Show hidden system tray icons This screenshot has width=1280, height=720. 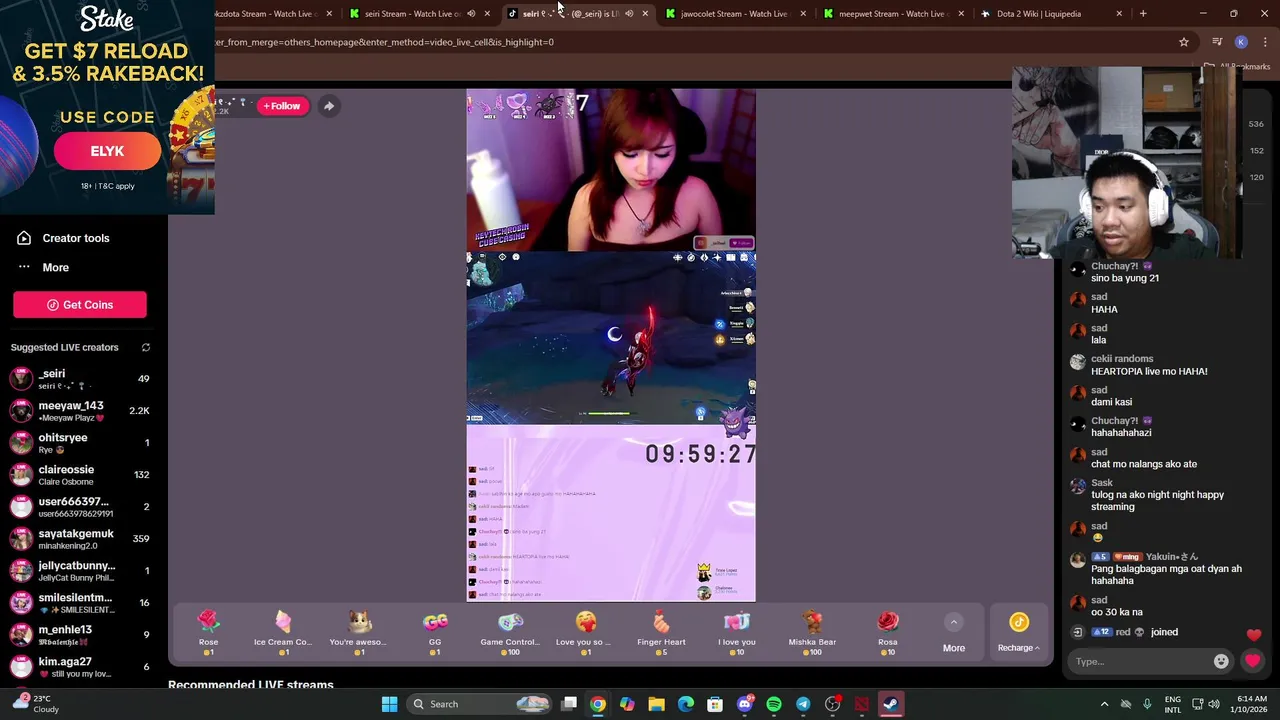coord(1104,704)
